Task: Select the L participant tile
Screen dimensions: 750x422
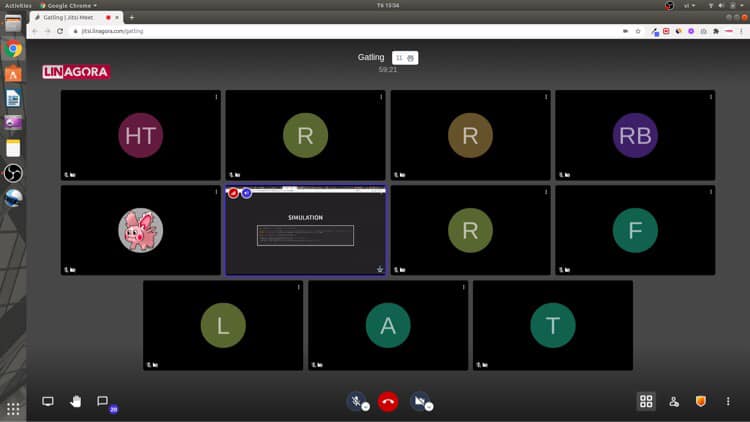Action: (x=223, y=325)
